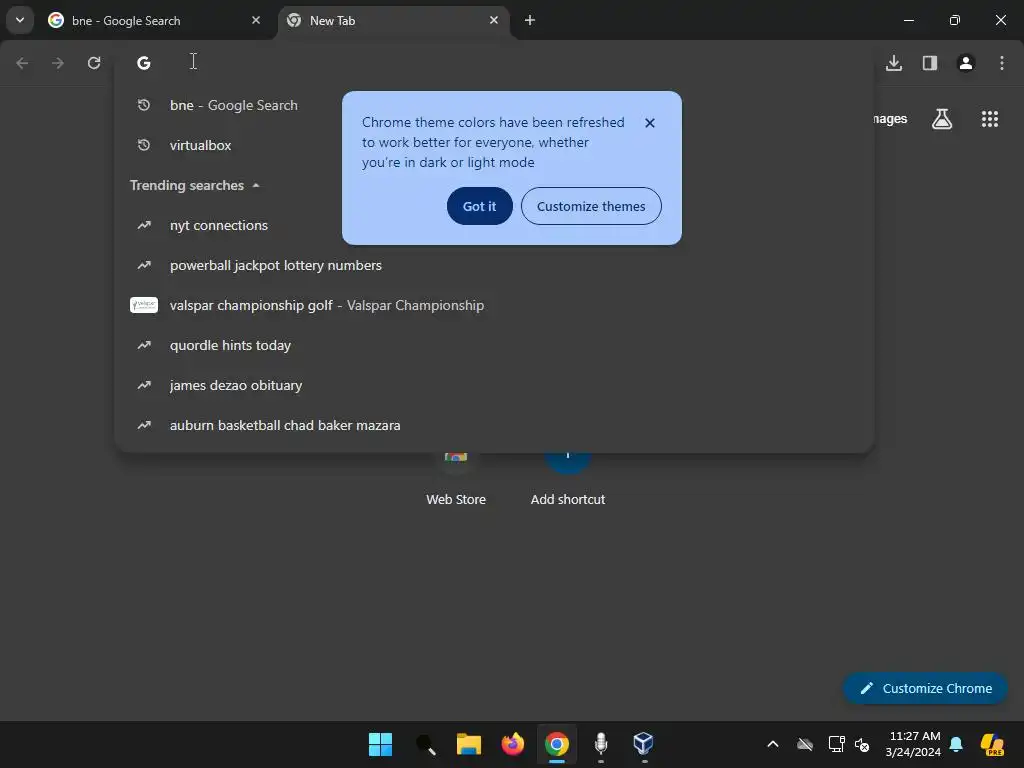Close the New Tab tab
Screen dimensions: 1024x768
[494, 20]
